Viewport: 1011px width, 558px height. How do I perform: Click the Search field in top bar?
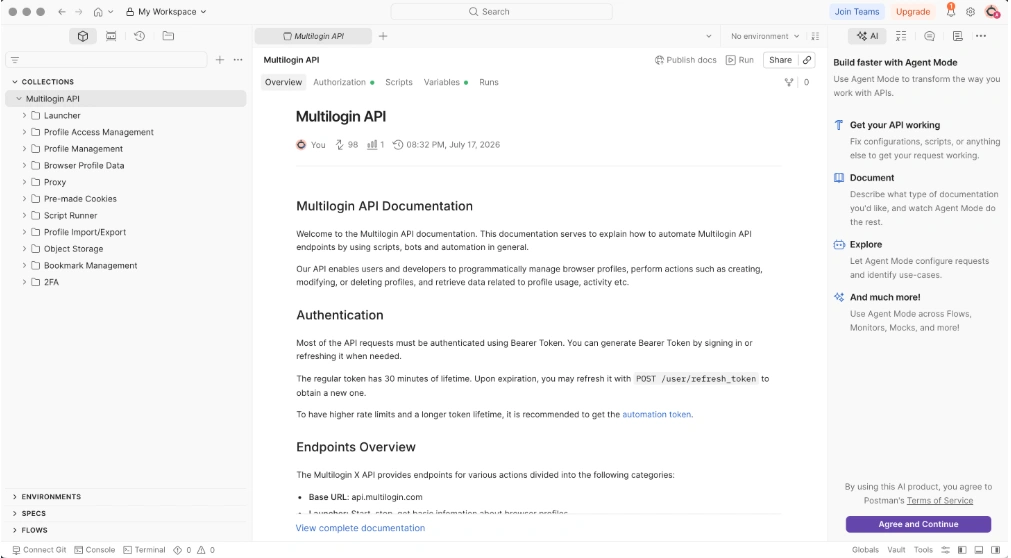501,12
